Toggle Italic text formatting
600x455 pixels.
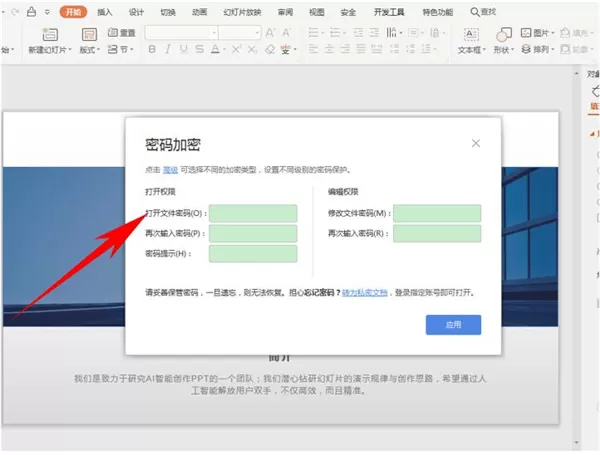(x=168, y=49)
